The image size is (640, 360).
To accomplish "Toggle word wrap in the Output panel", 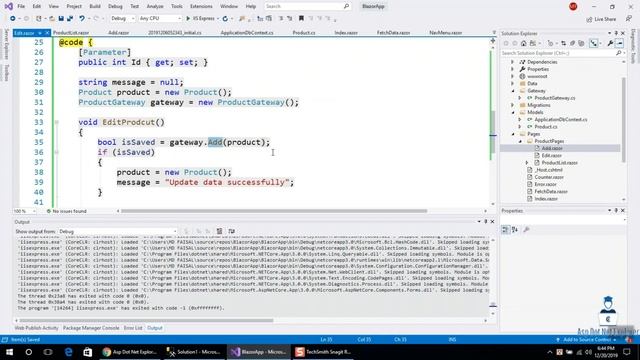I will 231,231.
